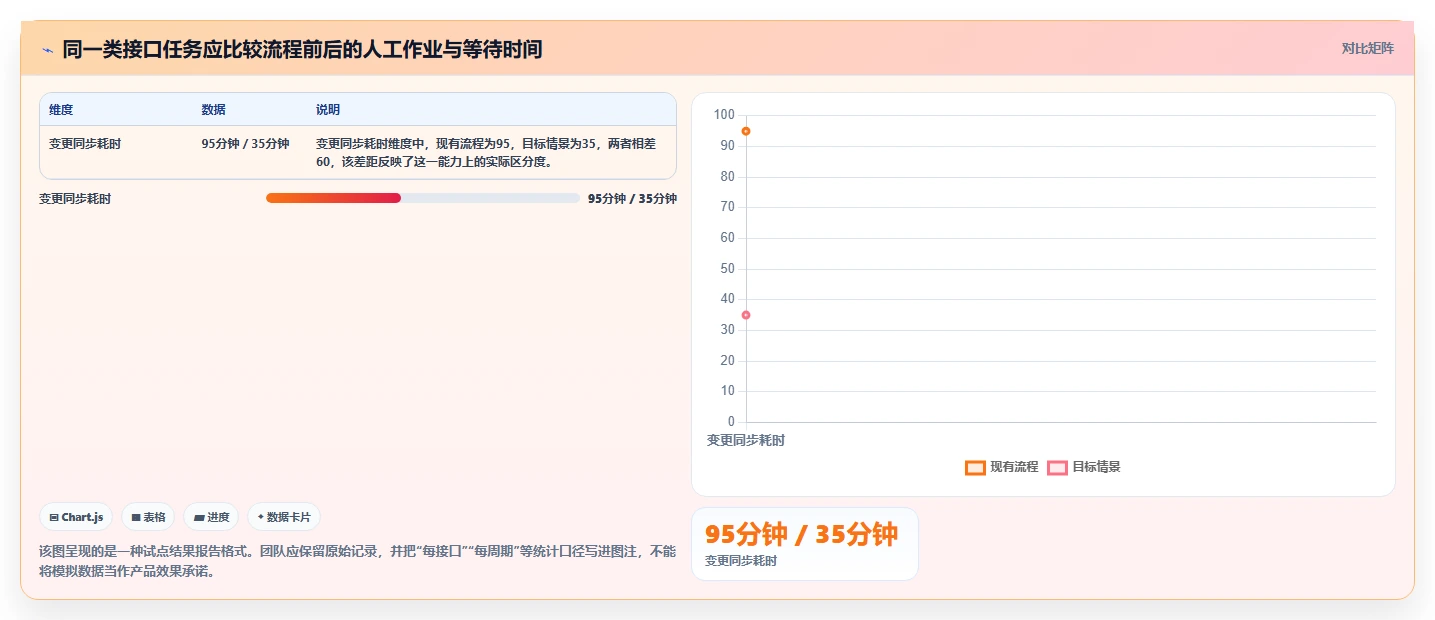
Task: Click the Chart.js tag chip
Action: [76, 517]
